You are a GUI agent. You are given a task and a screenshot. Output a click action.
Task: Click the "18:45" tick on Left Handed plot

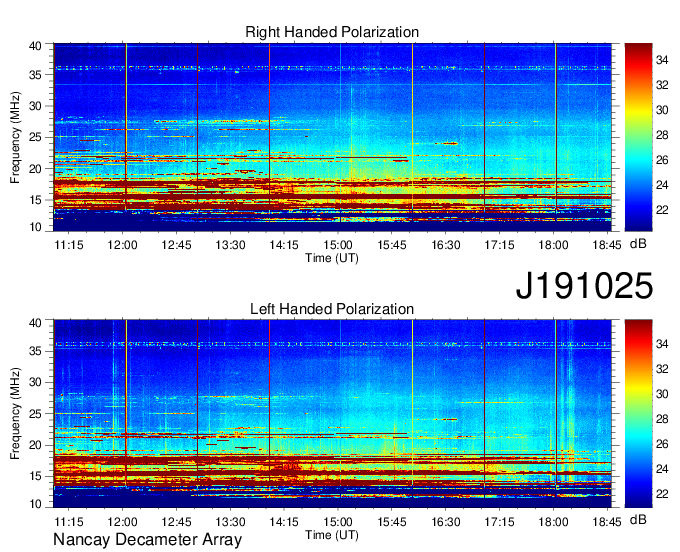607,521
